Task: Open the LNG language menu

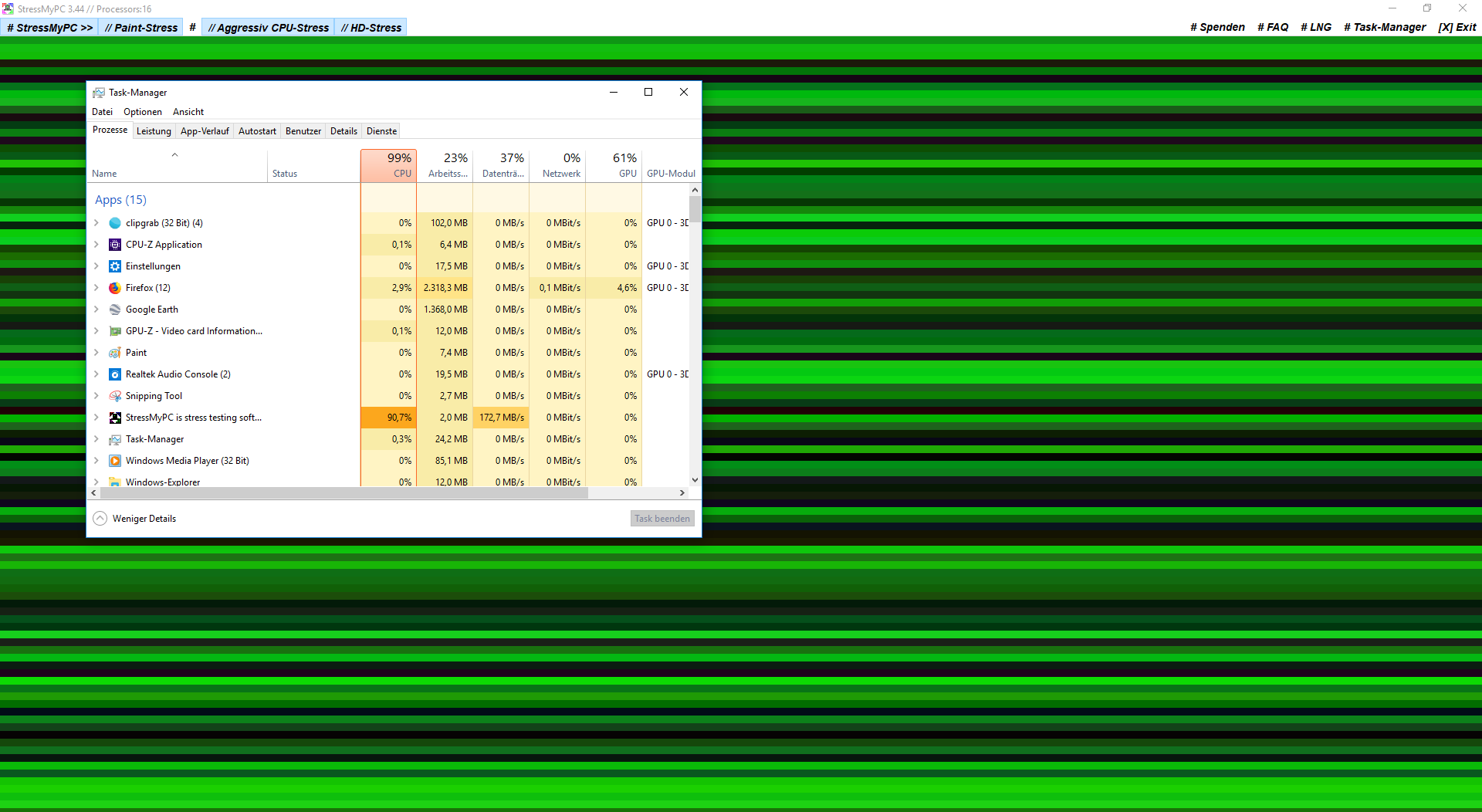Action: pos(1316,27)
